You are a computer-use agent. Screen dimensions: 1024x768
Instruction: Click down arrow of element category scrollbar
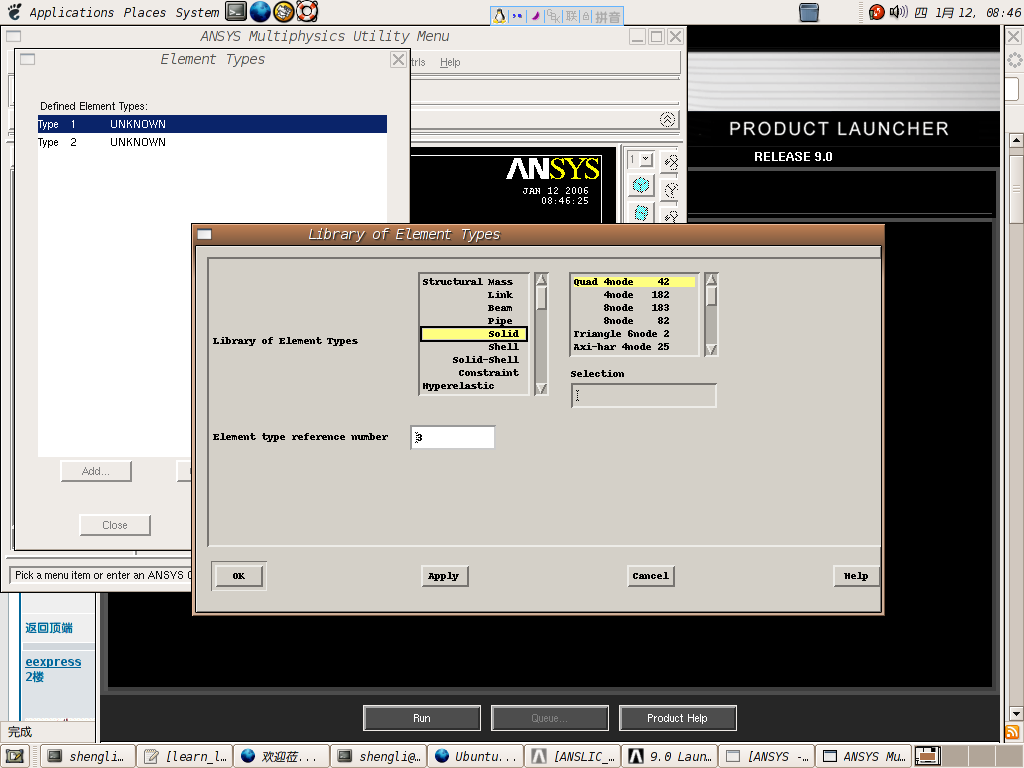pos(541,388)
